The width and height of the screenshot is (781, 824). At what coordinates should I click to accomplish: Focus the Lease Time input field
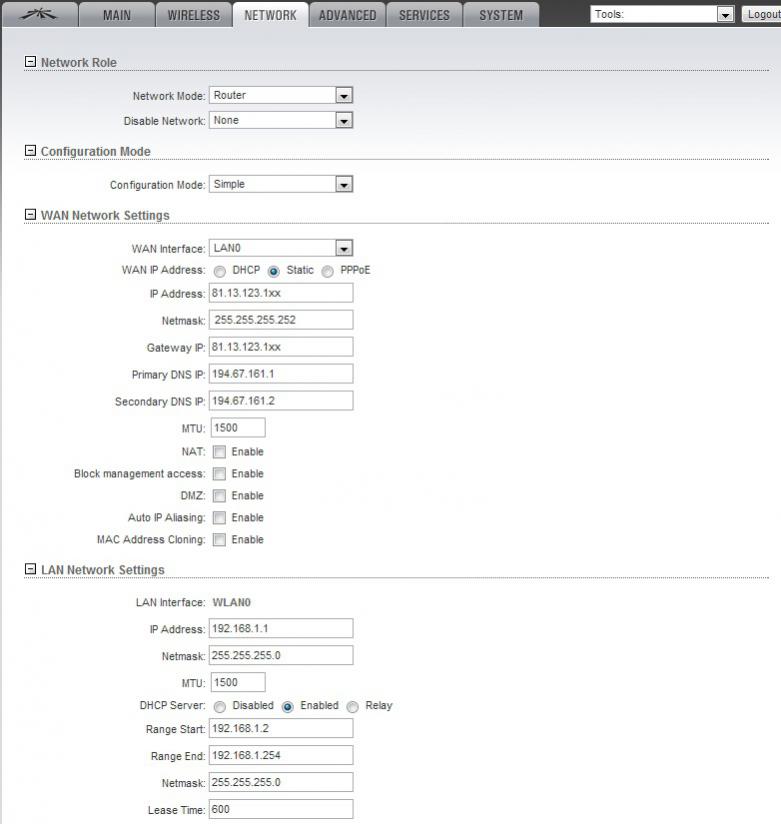point(281,809)
